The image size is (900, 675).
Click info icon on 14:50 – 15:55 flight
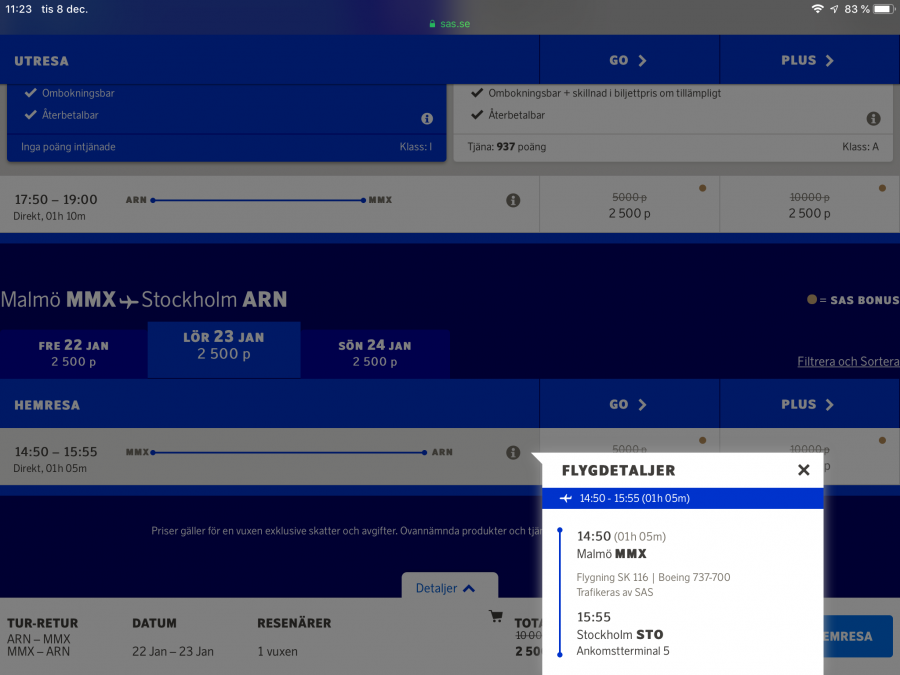pos(513,453)
